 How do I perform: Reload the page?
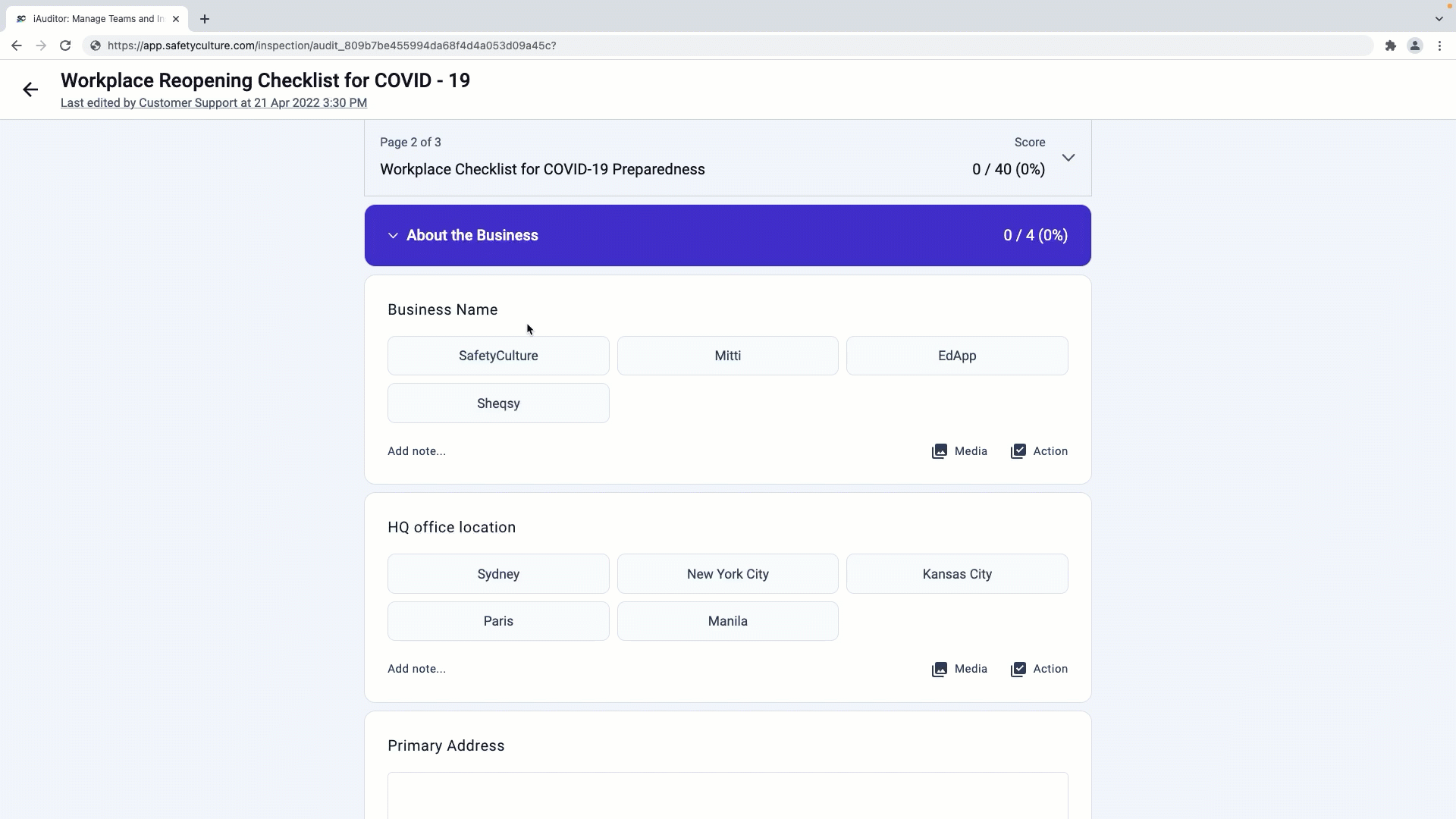click(x=65, y=45)
